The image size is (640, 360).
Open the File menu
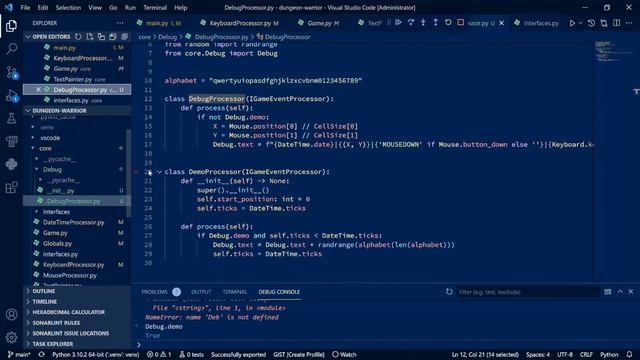coord(25,7)
